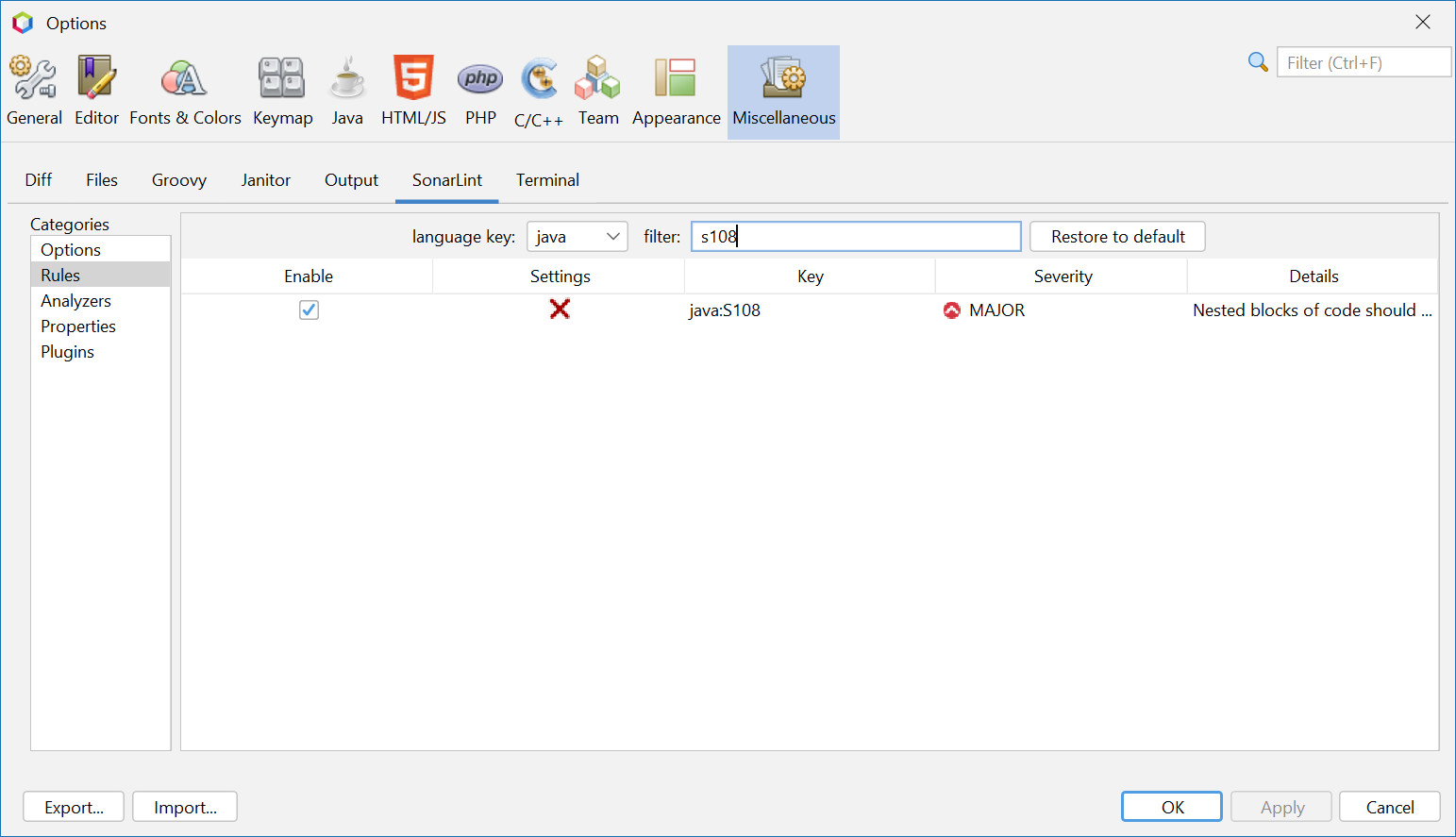Select the Editor options icon
The image size is (1456, 837).
[x=96, y=90]
